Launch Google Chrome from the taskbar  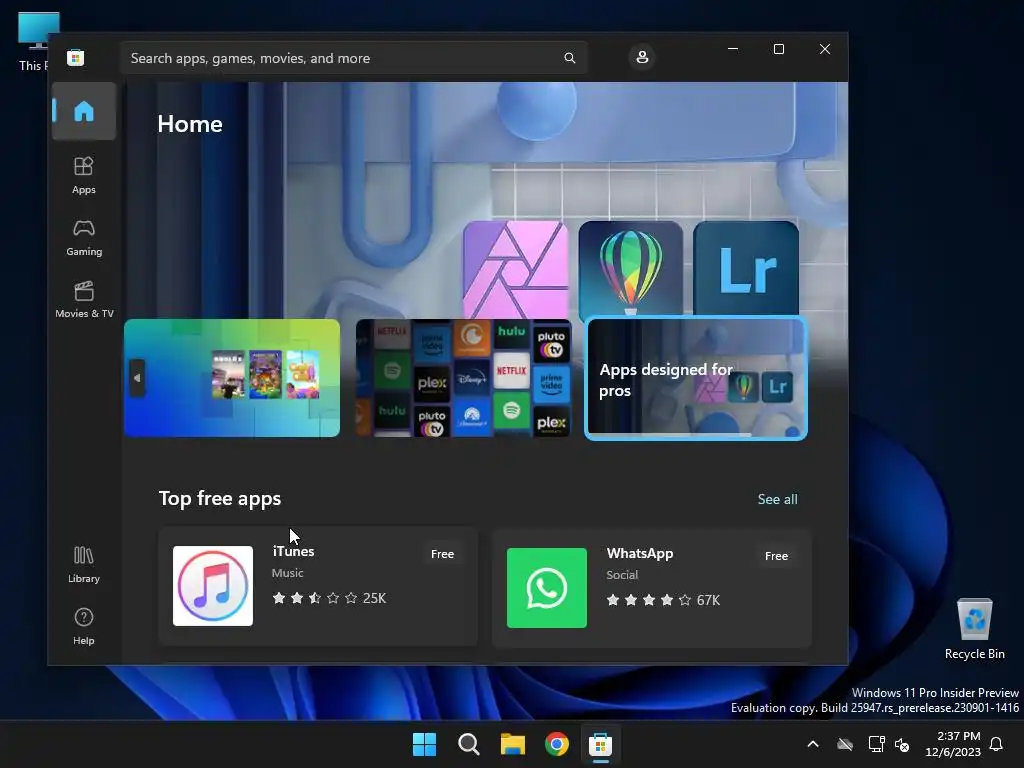pyautogui.click(x=556, y=744)
